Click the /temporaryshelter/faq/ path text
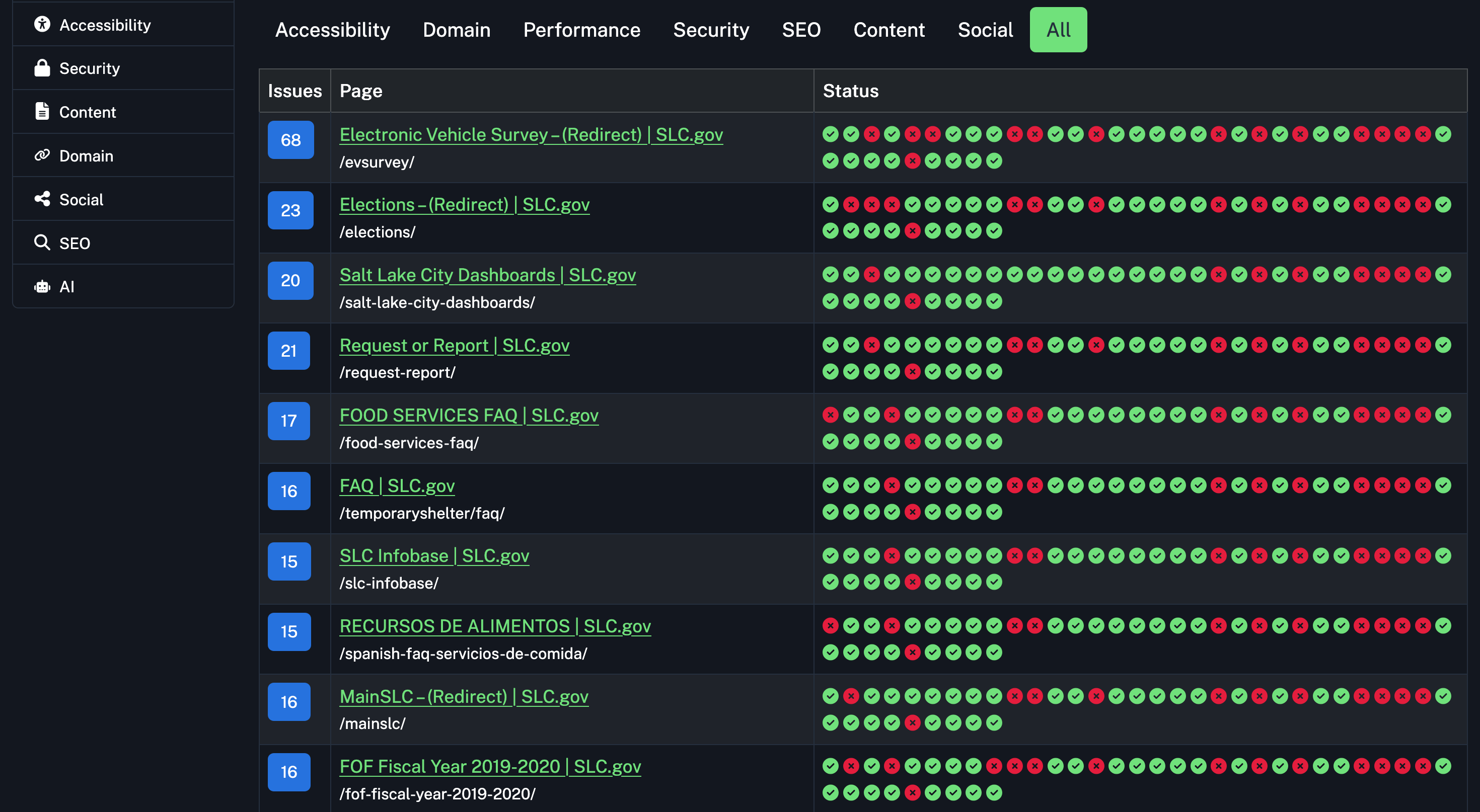 point(422,513)
